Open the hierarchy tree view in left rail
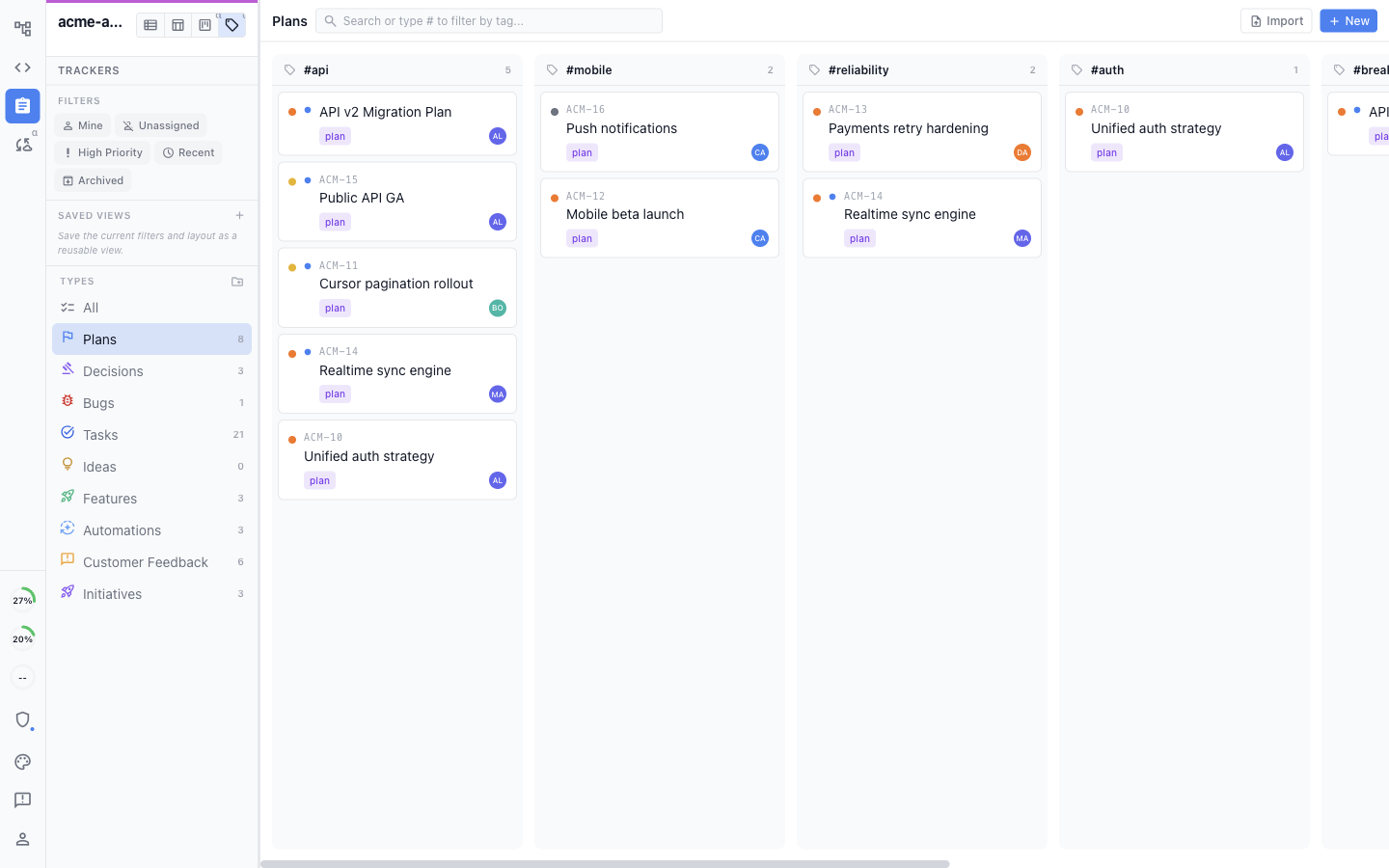This screenshot has width=1389, height=868. pos(22,29)
